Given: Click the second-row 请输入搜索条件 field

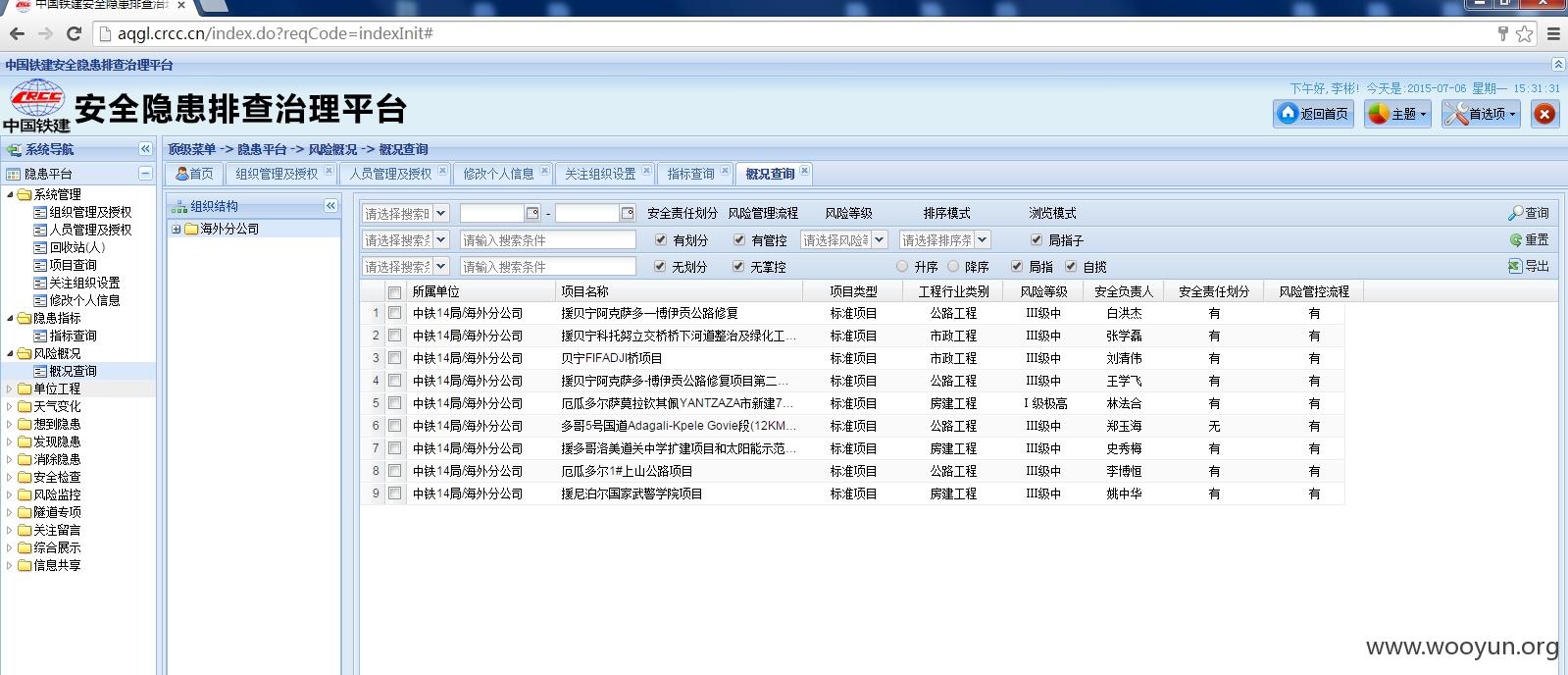Looking at the screenshot, I should pyautogui.click(x=548, y=239).
